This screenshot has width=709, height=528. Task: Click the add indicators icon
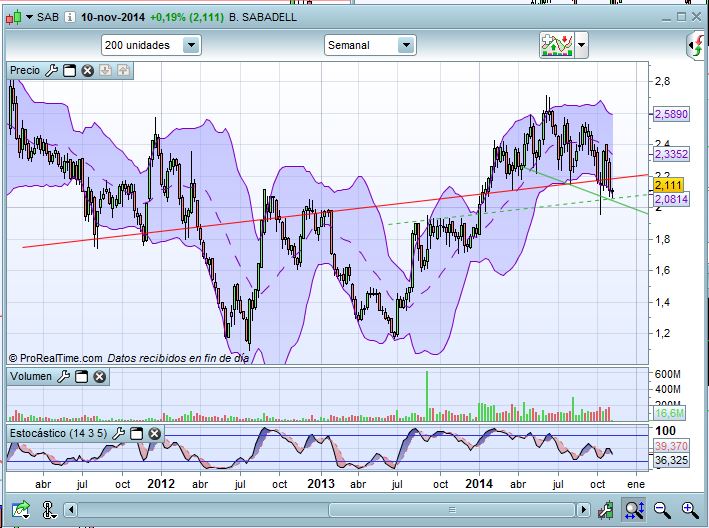tap(558, 45)
